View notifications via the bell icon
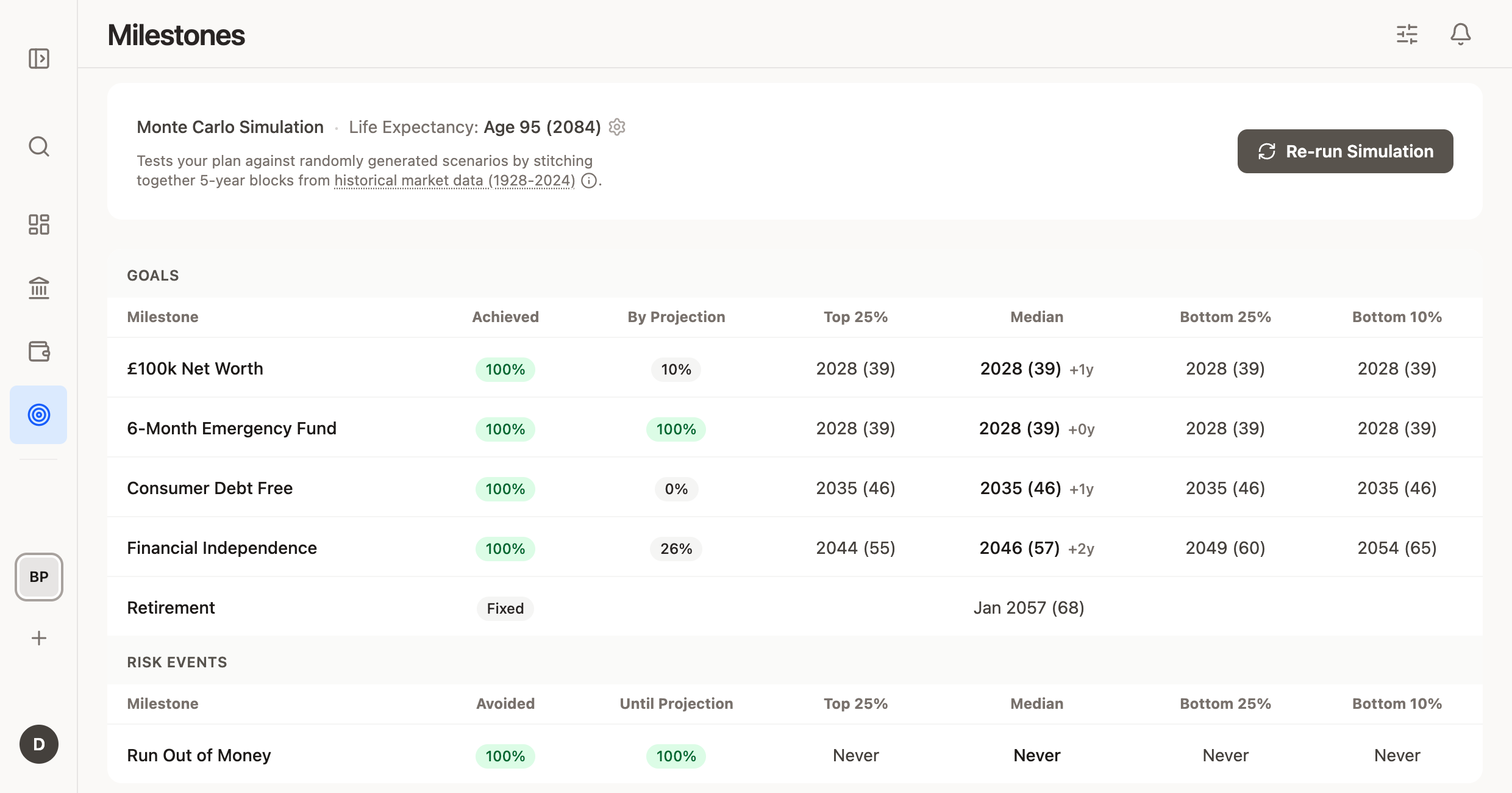The image size is (1512, 793). click(1461, 35)
